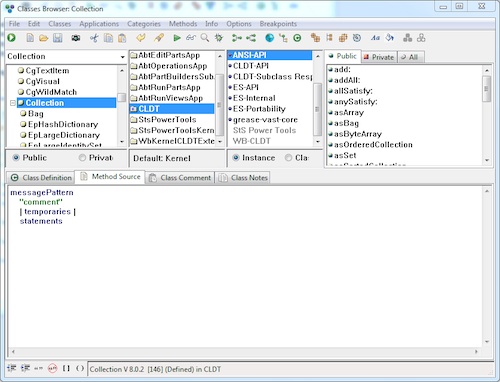Switch to the Class Notes tab
The image size is (500, 382).
[243, 178]
